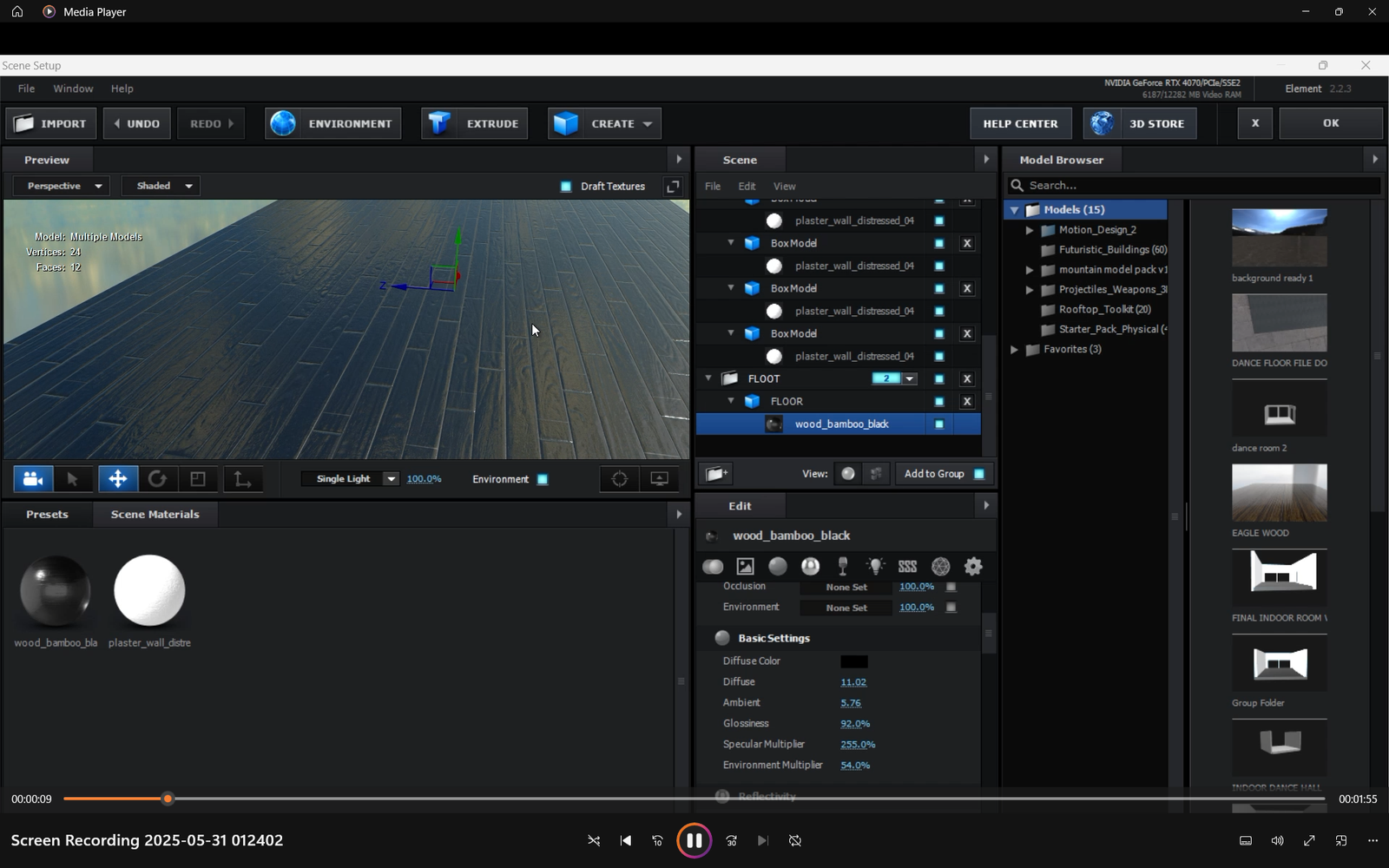Open the SSS subsurface settings icon

(x=908, y=567)
